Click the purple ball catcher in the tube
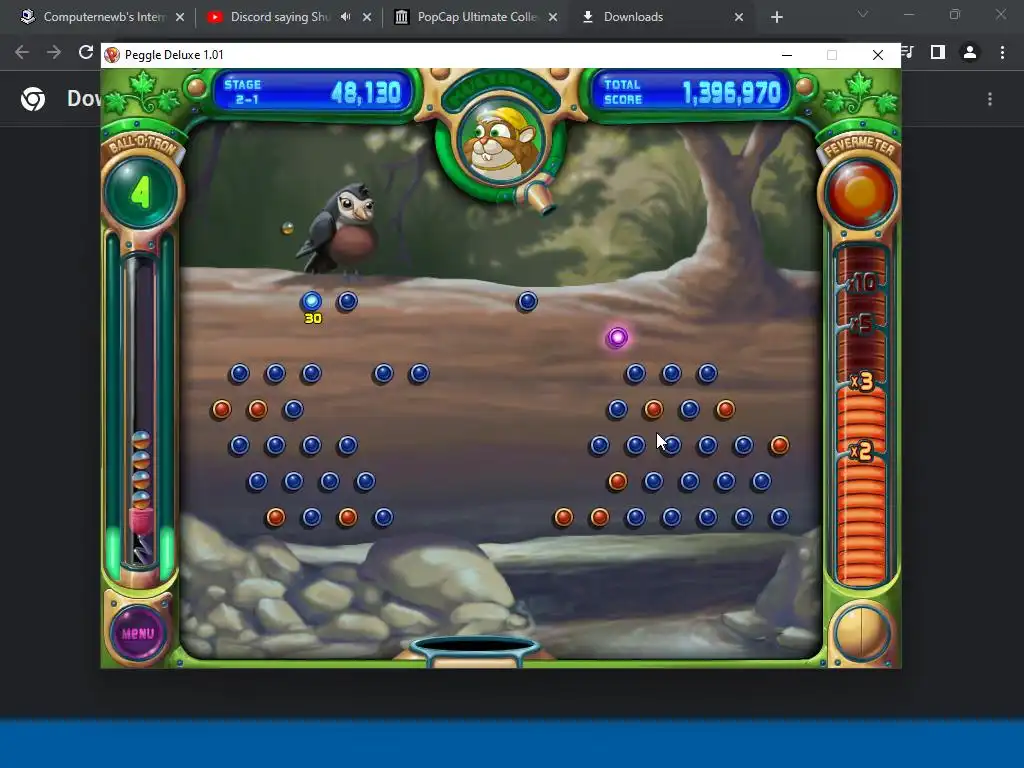The height and width of the screenshot is (768, 1024). pyautogui.click(x=140, y=520)
